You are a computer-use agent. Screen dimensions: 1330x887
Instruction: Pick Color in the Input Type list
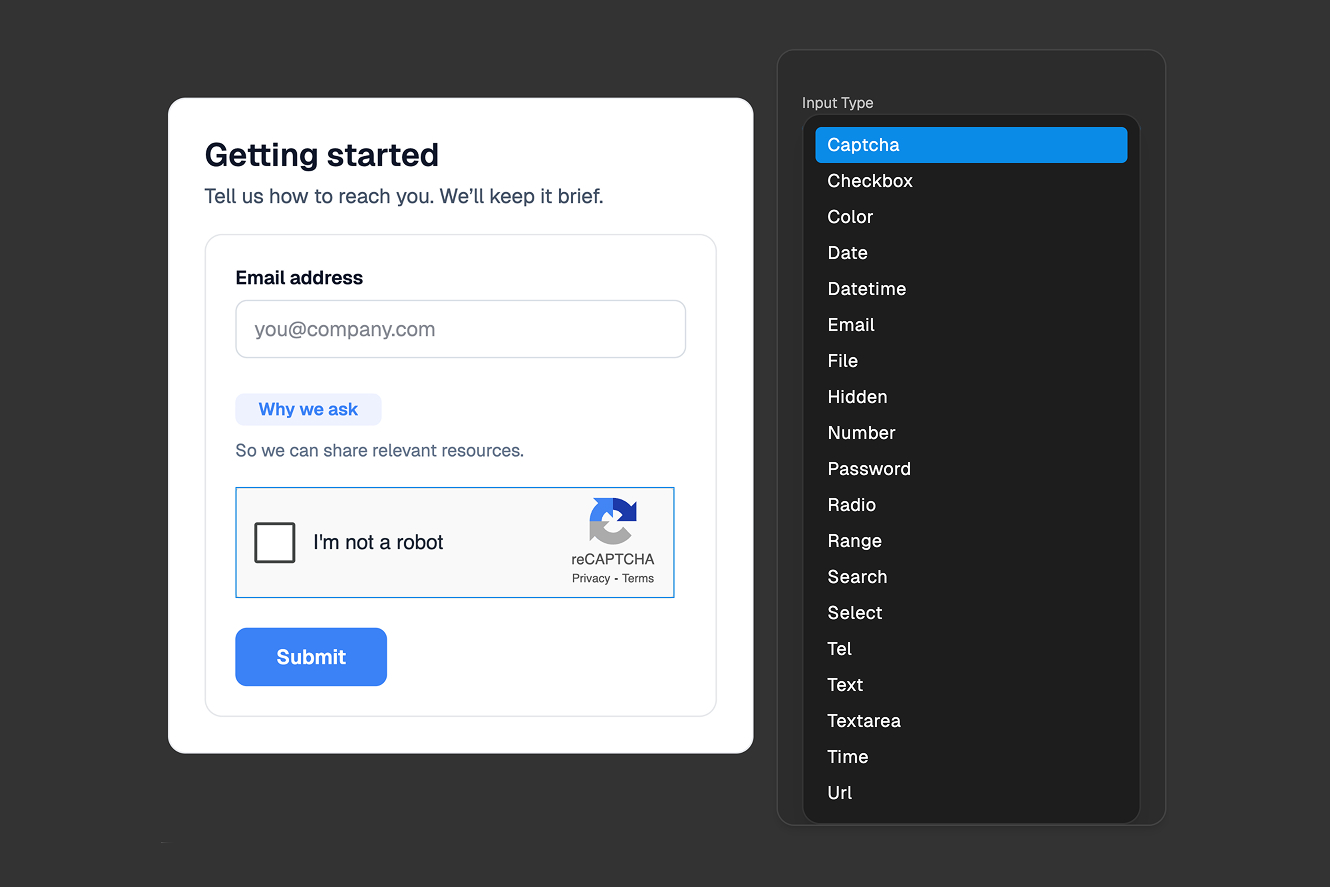click(971, 217)
